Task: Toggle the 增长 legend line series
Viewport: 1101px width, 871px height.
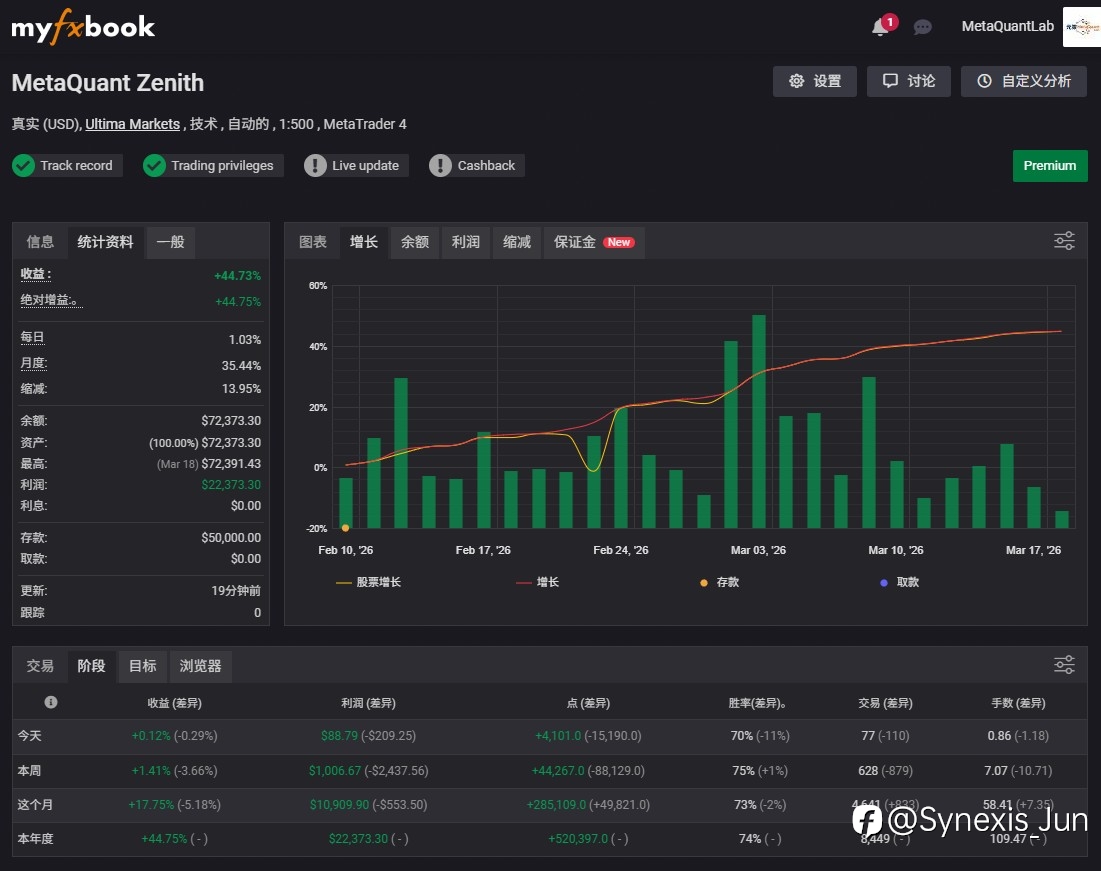Action: [537, 582]
